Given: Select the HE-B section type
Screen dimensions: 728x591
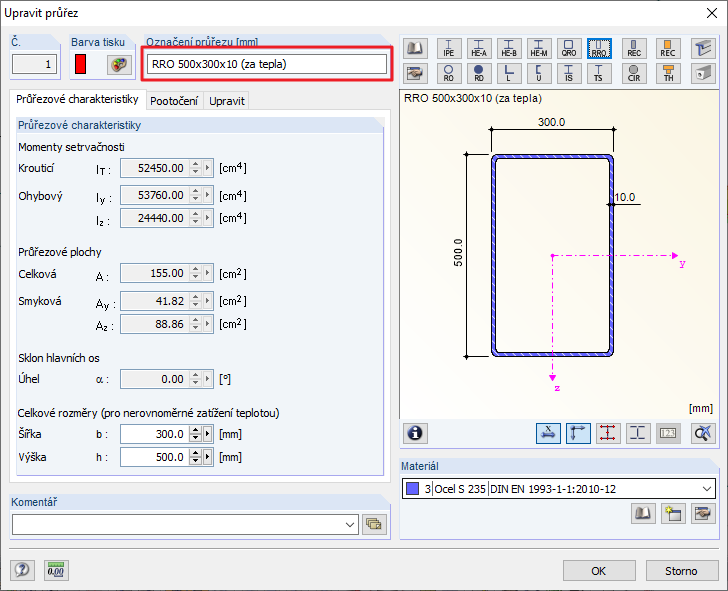Looking at the screenshot, I should click(x=509, y=48).
